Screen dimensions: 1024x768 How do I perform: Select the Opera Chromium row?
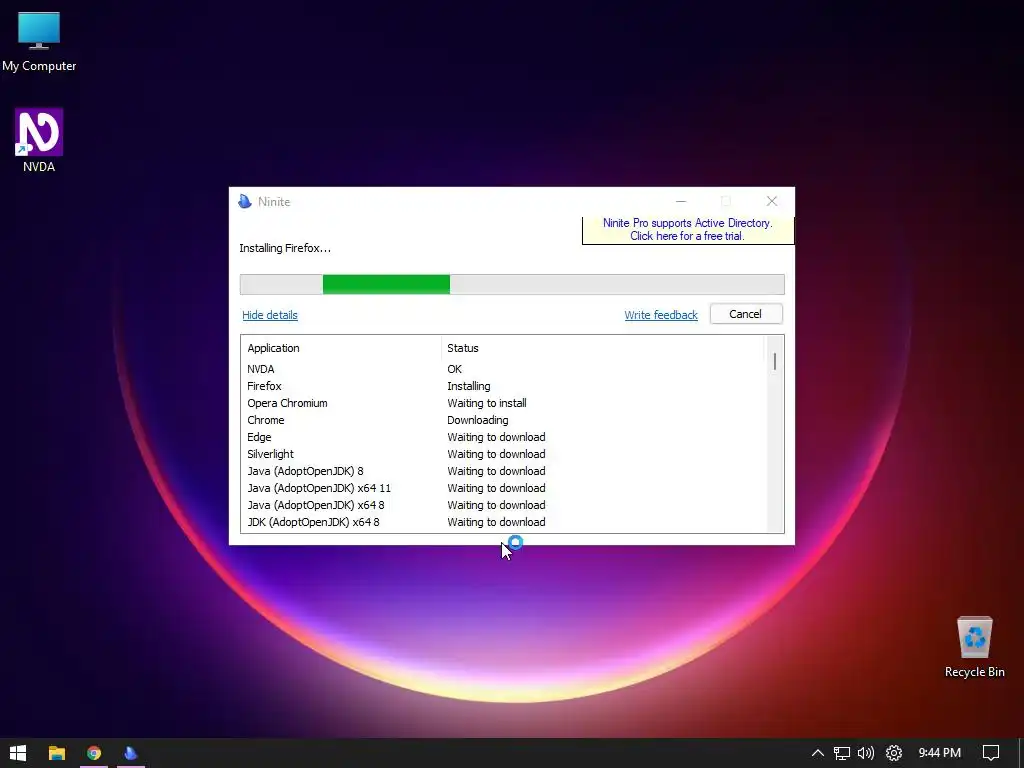pyautogui.click(x=503, y=403)
